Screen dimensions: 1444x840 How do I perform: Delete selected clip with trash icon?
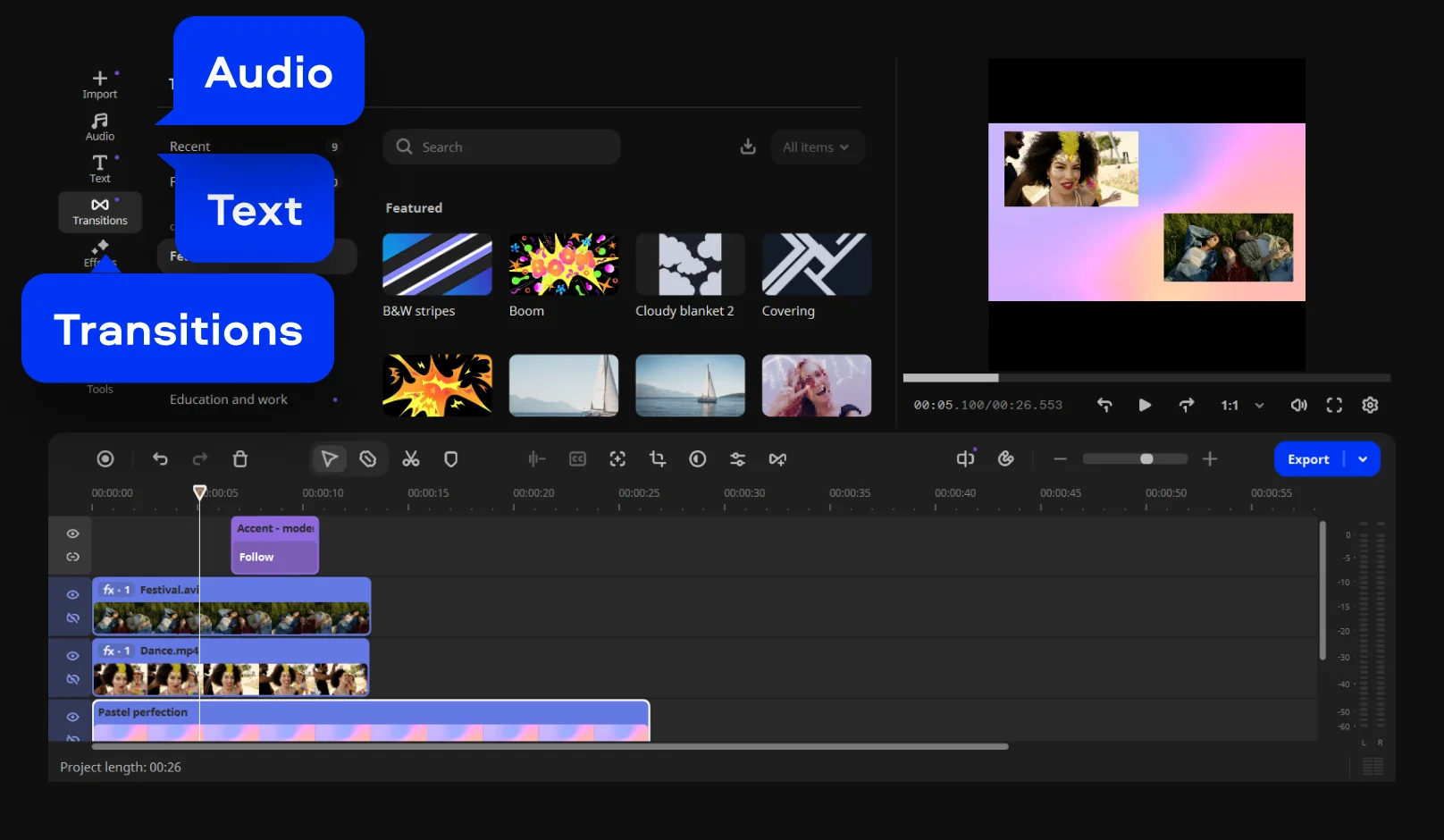(240, 459)
